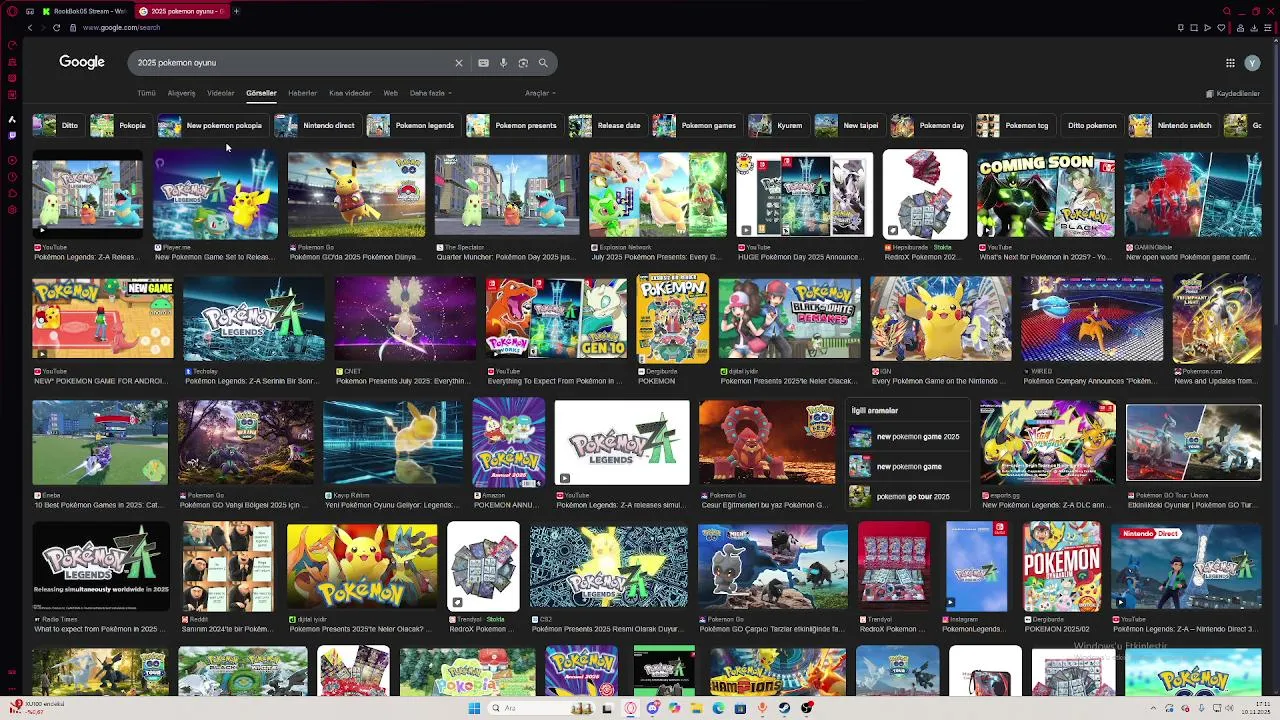Open the Kaydedilenler saved items link
The width and height of the screenshot is (1280, 720).
pyautogui.click(x=1233, y=94)
